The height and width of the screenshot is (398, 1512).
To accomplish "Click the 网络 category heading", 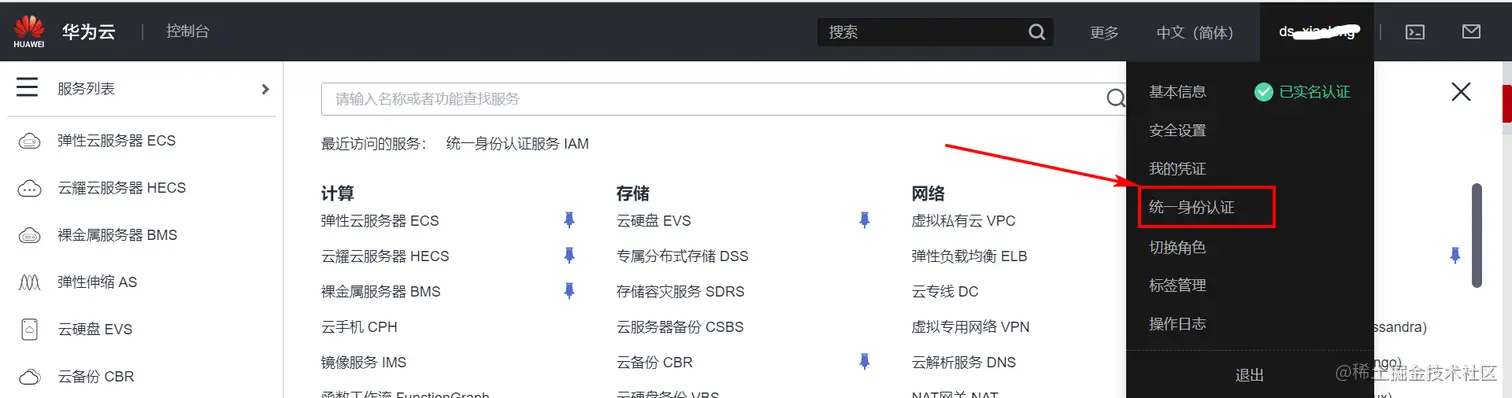I will tap(928, 193).
